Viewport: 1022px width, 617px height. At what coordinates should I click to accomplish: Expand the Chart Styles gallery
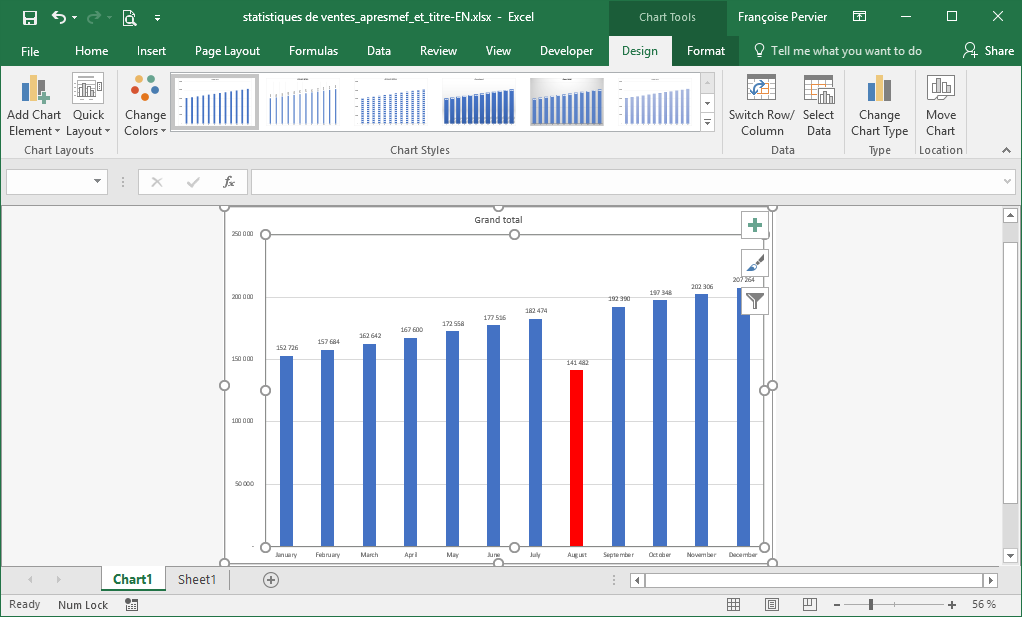click(x=708, y=122)
